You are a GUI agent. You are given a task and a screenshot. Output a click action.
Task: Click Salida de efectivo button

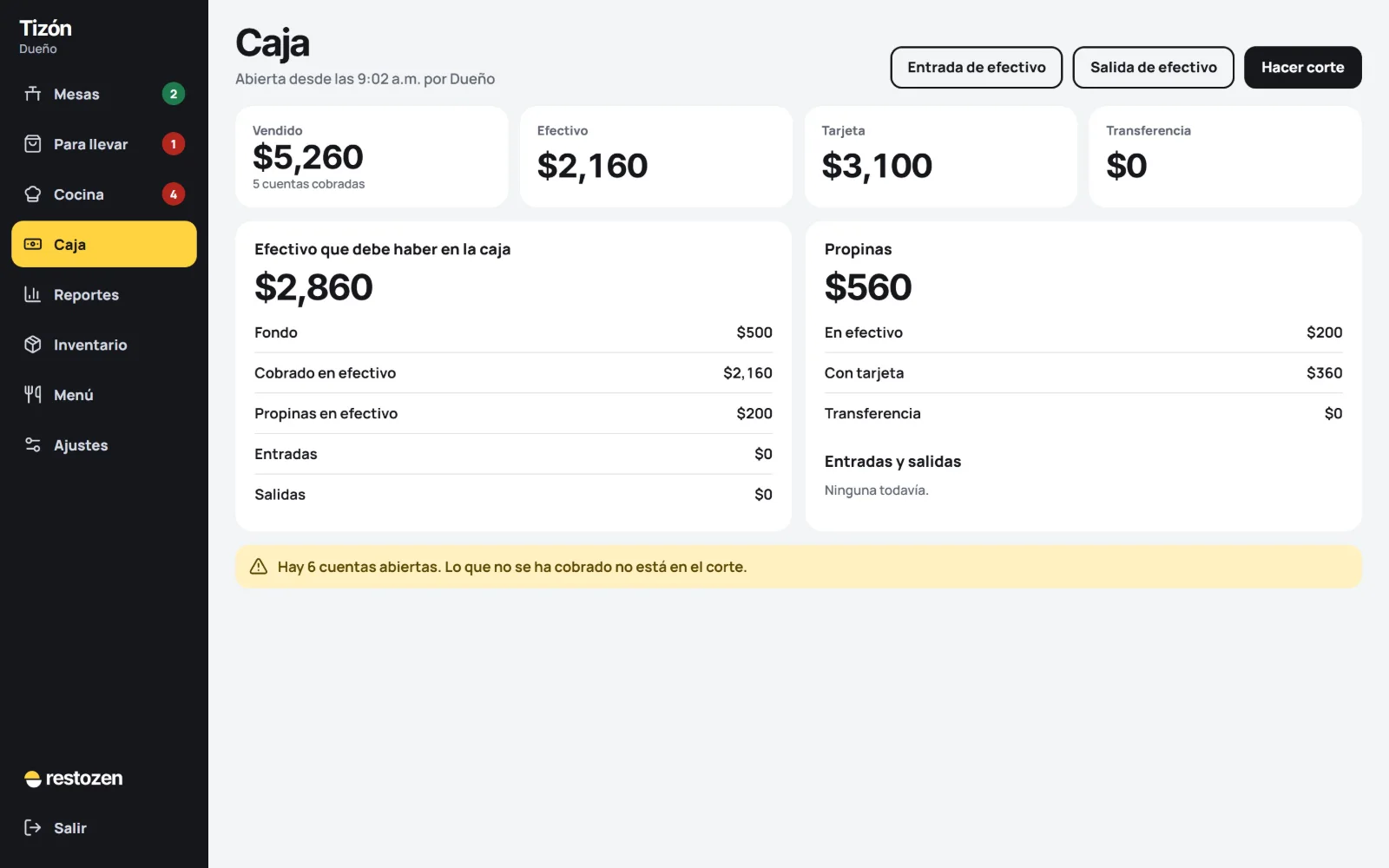click(1154, 68)
